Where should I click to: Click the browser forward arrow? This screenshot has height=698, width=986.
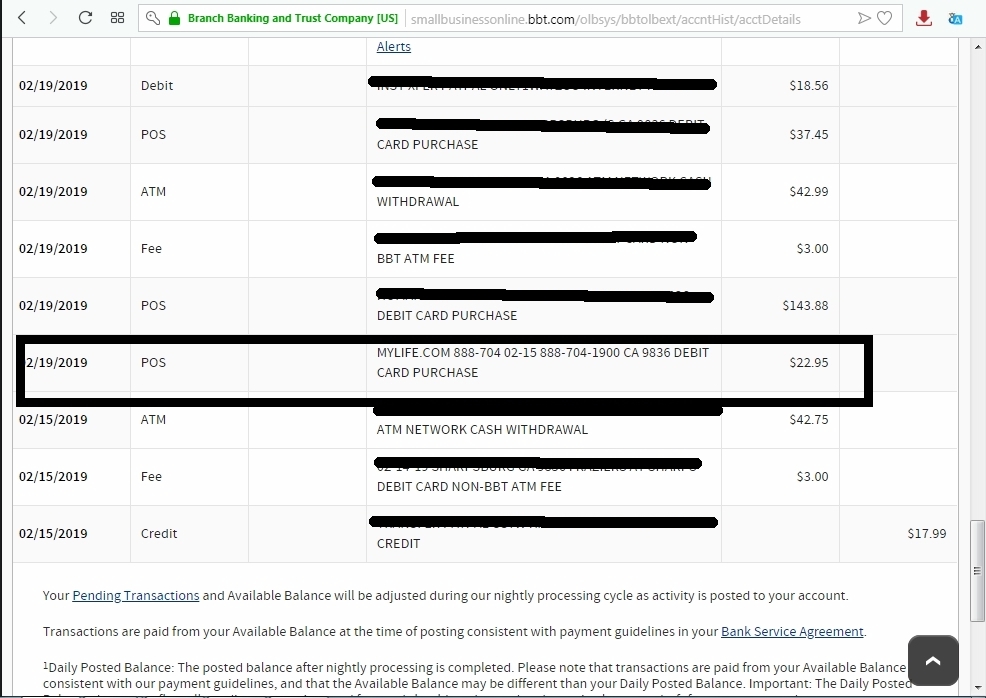tap(53, 18)
